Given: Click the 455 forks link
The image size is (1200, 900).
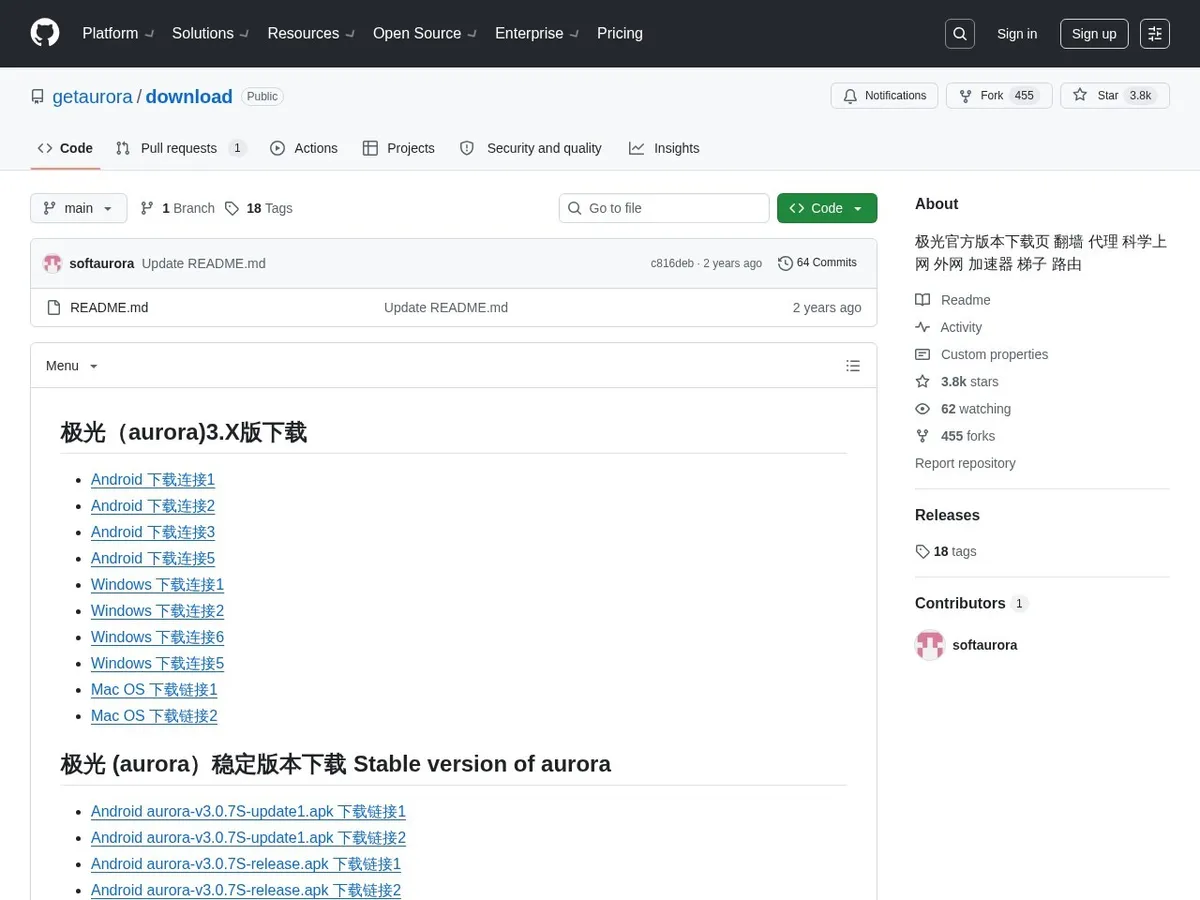Looking at the screenshot, I should (955, 436).
